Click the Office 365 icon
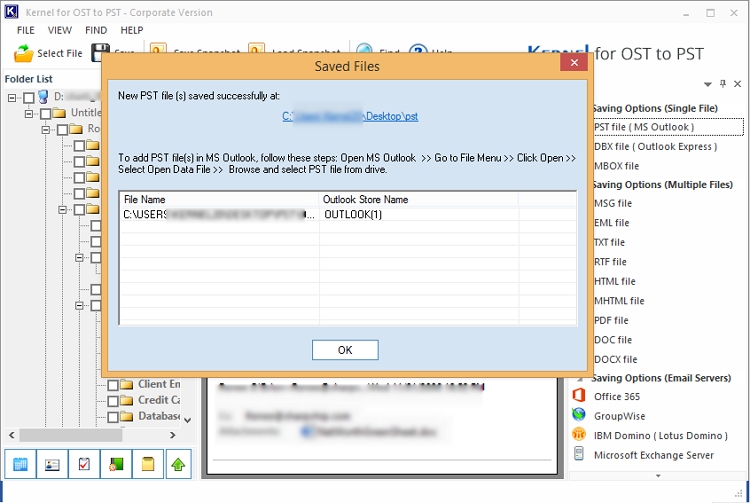This screenshot has height=503, width=750. (x=579, y=395)
